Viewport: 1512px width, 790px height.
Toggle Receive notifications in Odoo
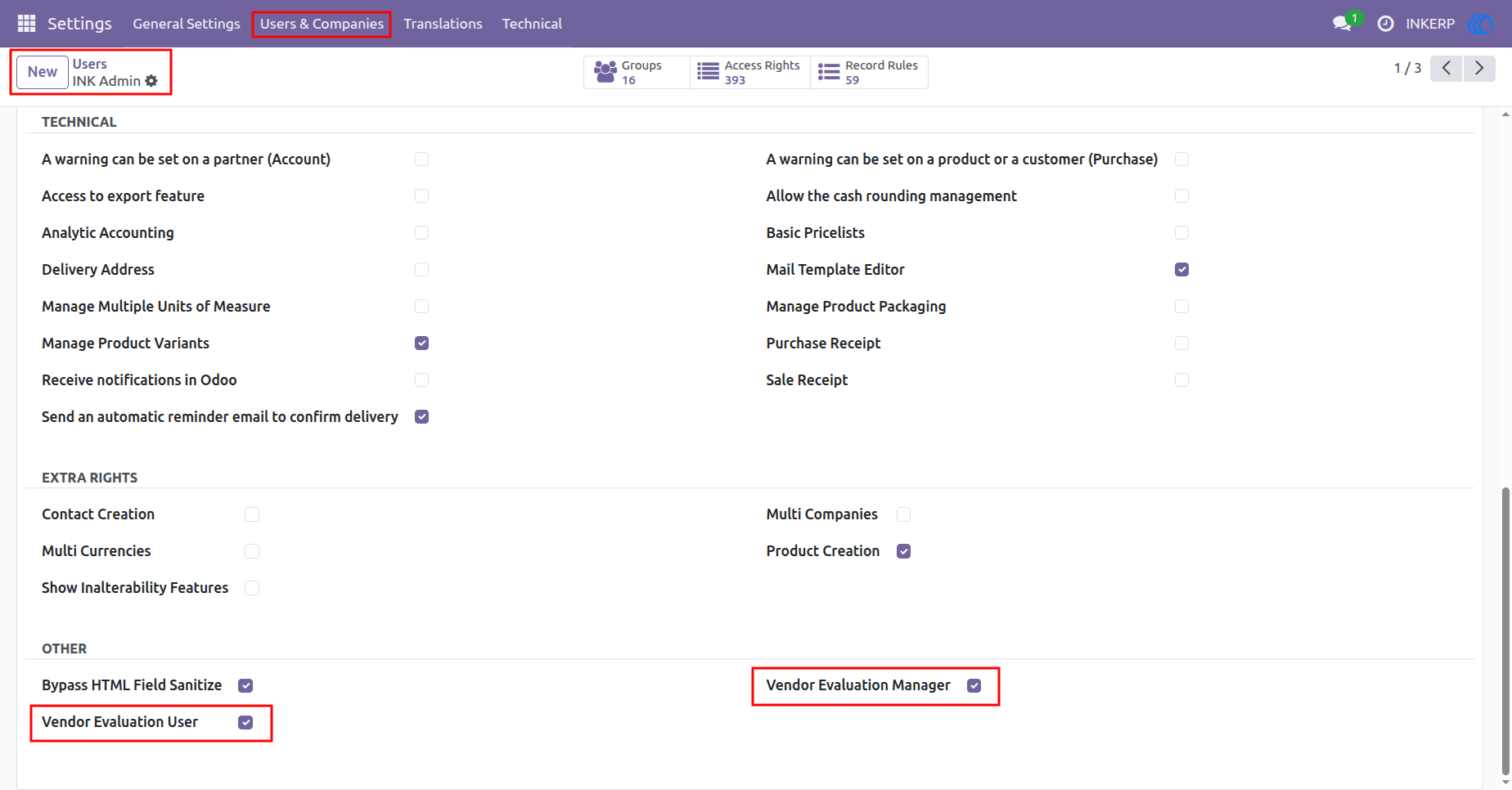pyautogui.click(x=421, y=380)
